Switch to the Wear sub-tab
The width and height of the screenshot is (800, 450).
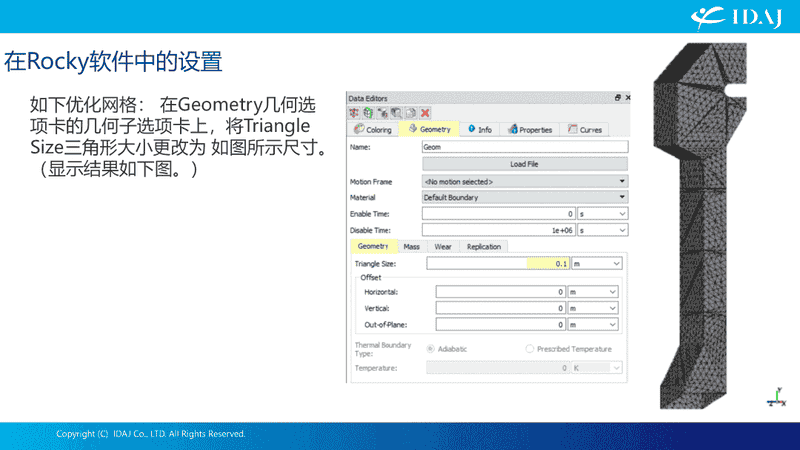pos(442,246)
